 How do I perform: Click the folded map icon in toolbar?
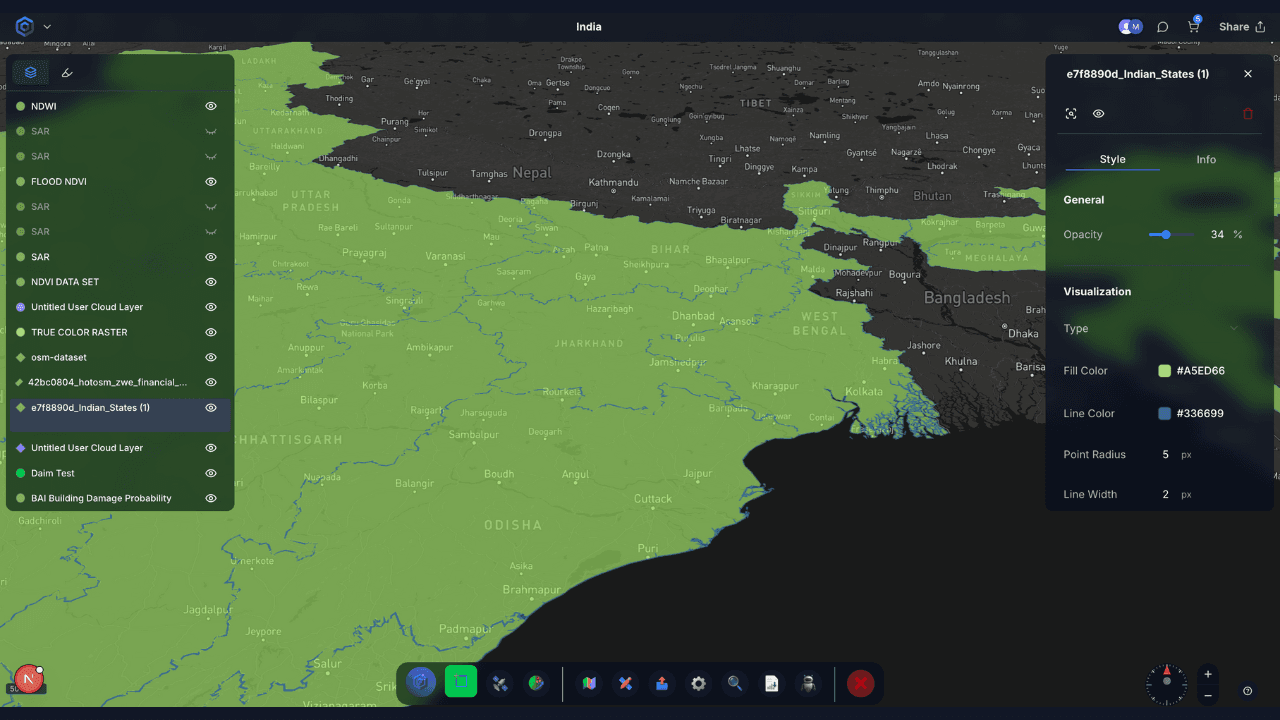(589, 683)
